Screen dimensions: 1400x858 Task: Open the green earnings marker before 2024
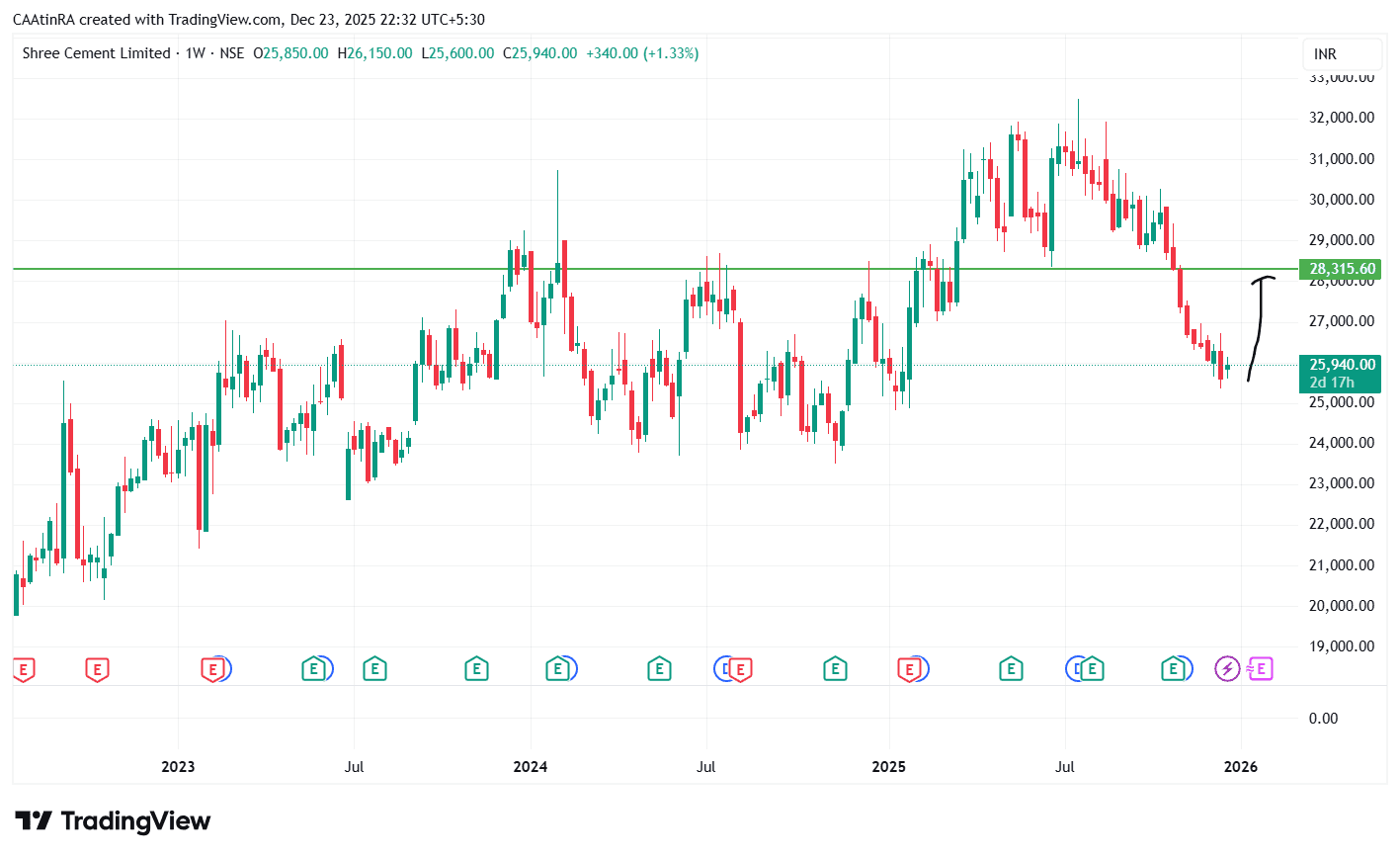(476, 670)
